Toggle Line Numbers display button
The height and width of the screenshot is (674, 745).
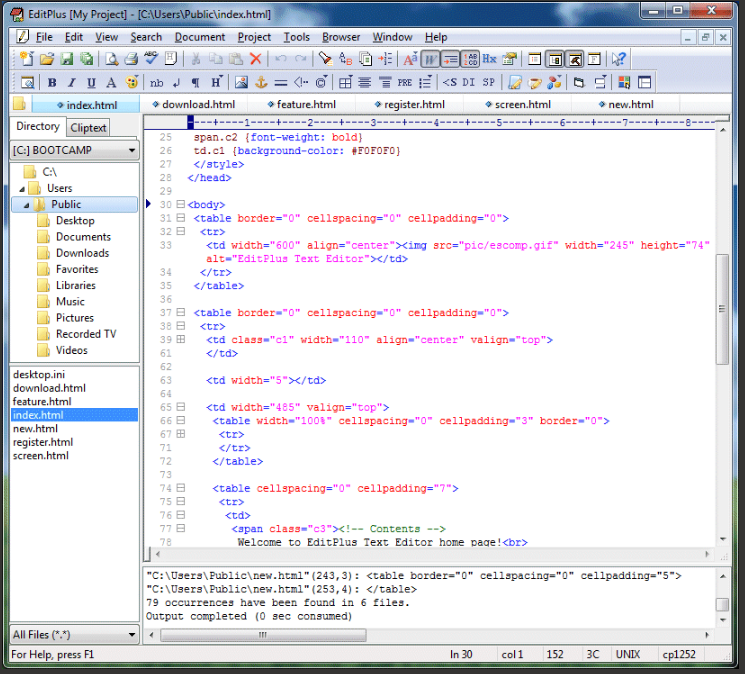(x=470, y=59)
